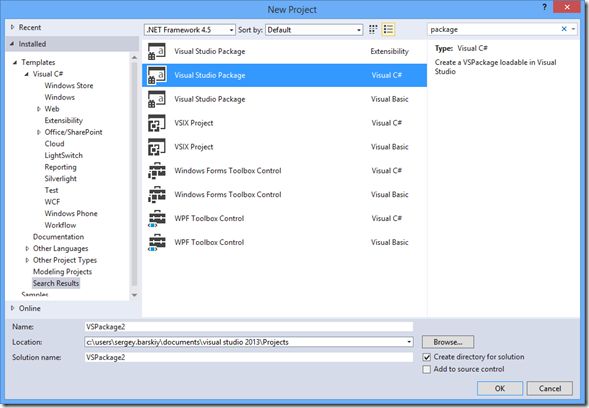Image resolution: width=589 pixels, height=408 pixels.
Task: Select Windows Store template category
Action: click(x=69, y=86)
